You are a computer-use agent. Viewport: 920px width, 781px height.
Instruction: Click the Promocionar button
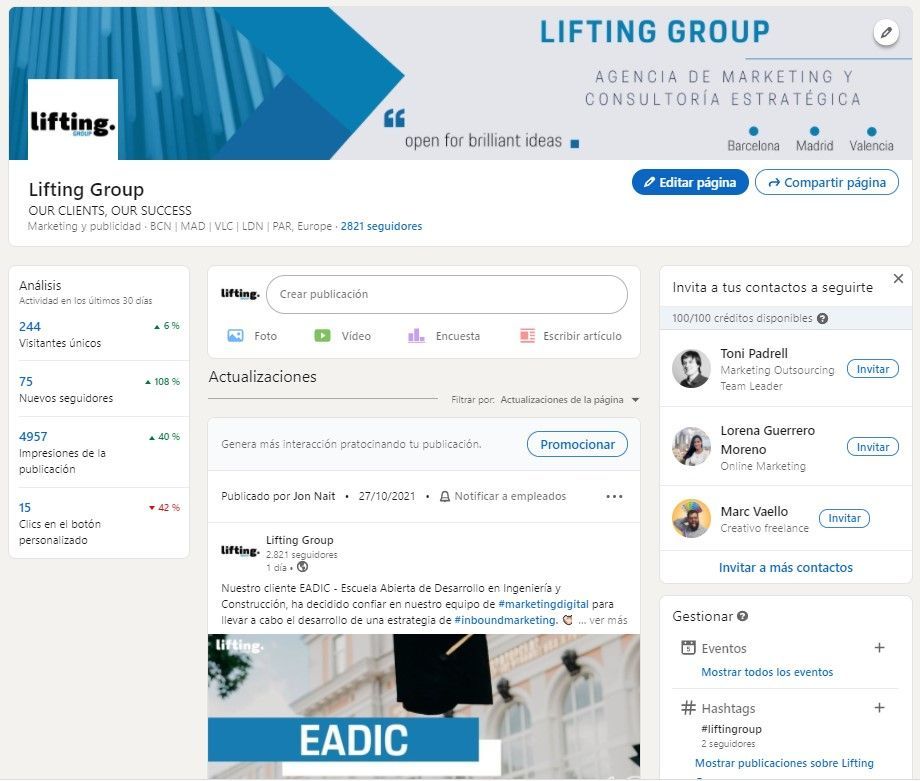[577, 445]
